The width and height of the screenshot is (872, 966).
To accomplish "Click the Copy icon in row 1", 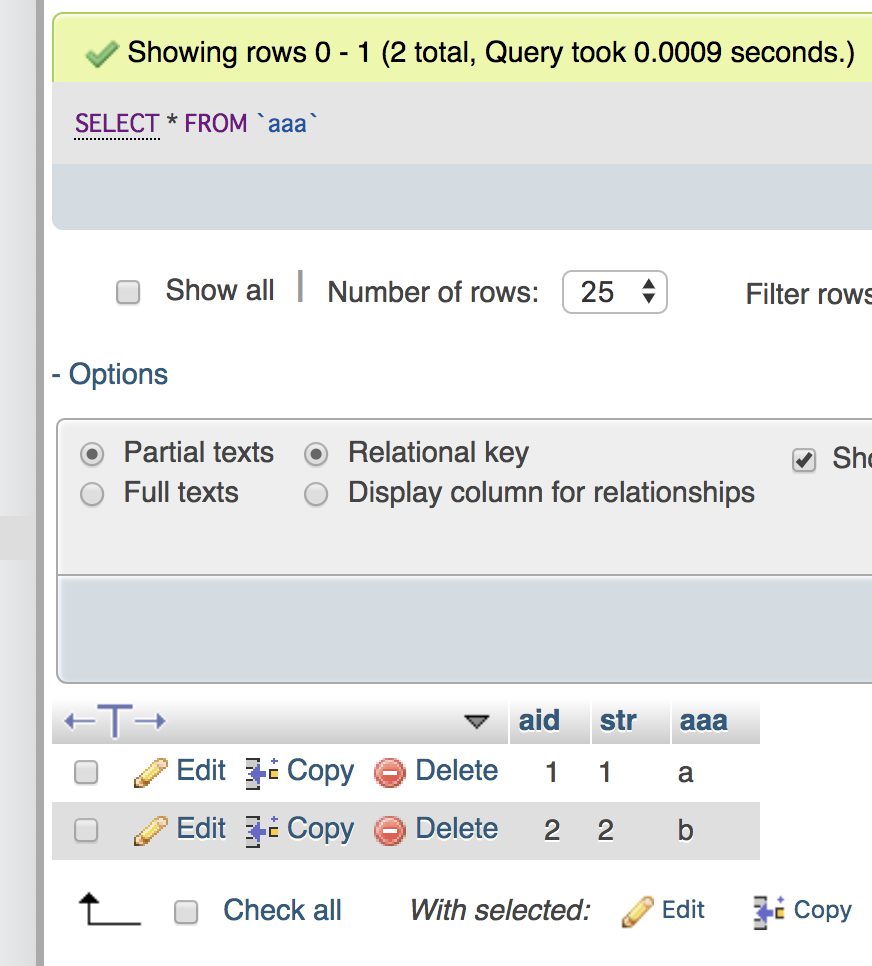I will tap(263, 772).
